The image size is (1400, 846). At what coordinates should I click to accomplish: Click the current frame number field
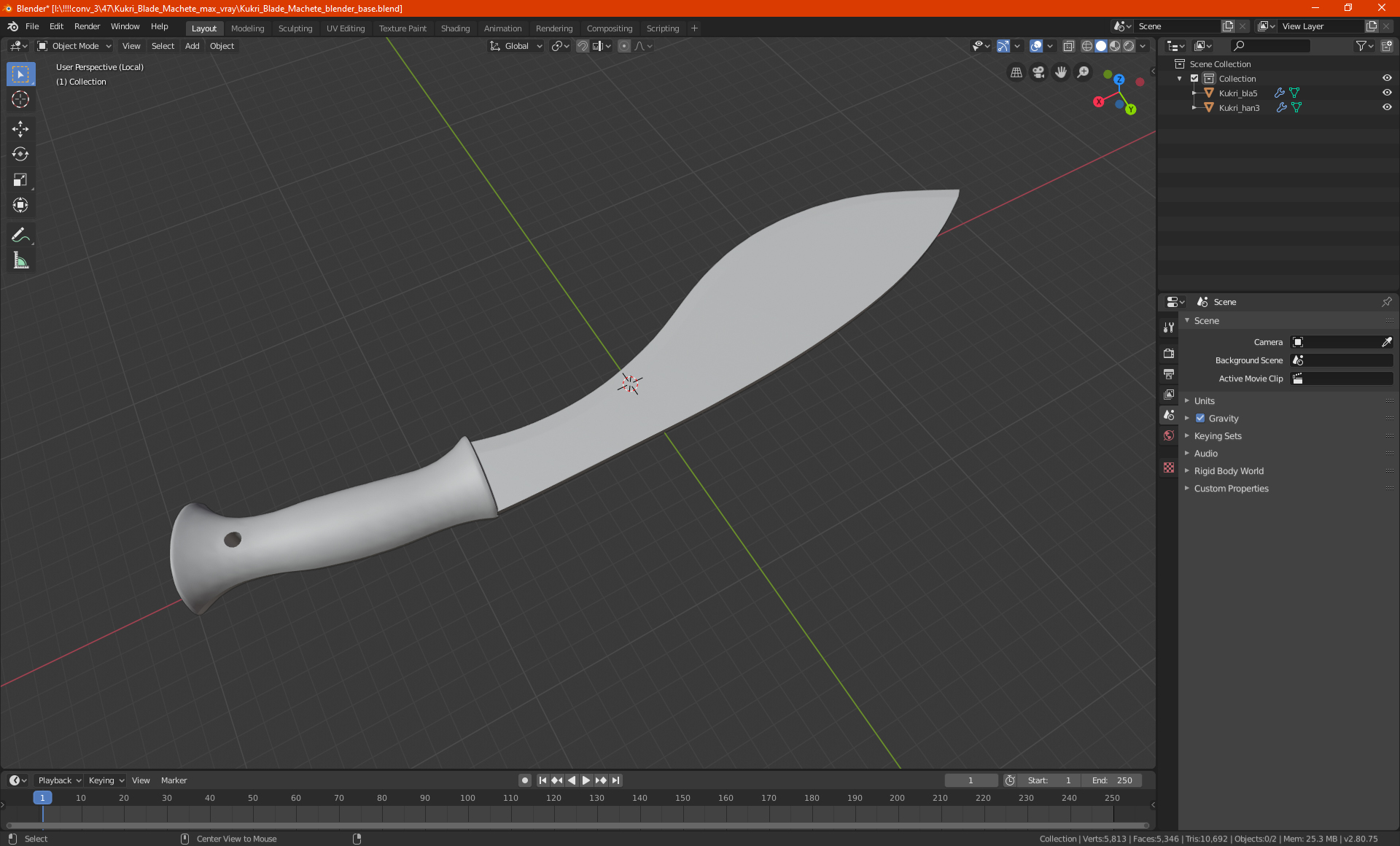(971, 780)
